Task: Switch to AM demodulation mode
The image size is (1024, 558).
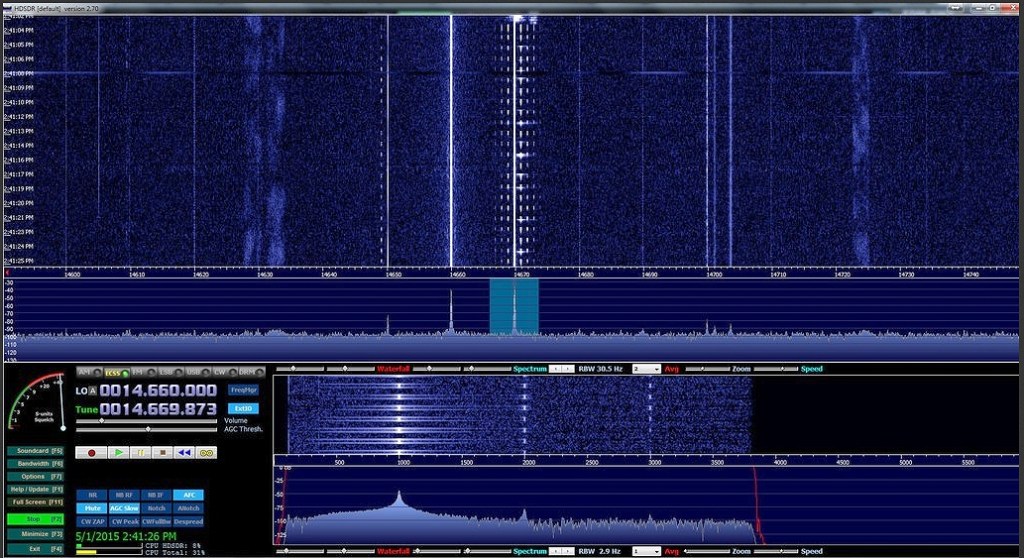Action: (x=85, y=373)
